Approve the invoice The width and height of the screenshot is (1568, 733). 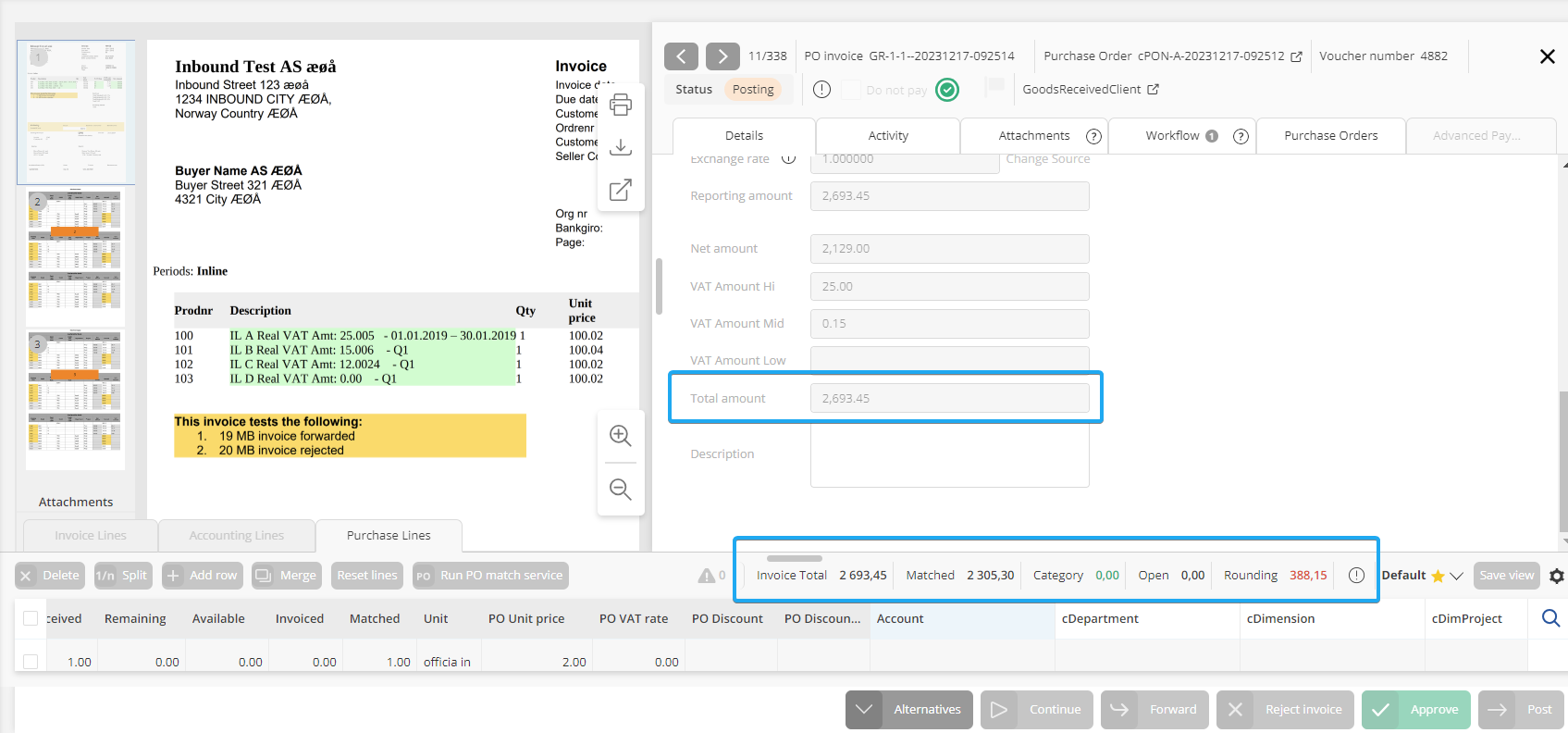tap(1415, 710)
